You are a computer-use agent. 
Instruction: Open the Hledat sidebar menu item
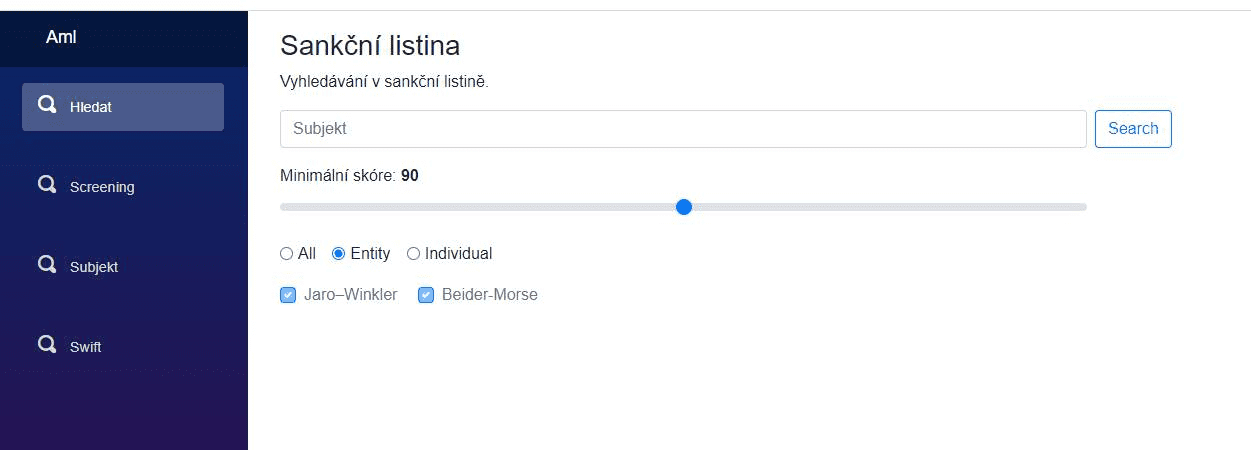pyautogui.click(x=123, y=107)
